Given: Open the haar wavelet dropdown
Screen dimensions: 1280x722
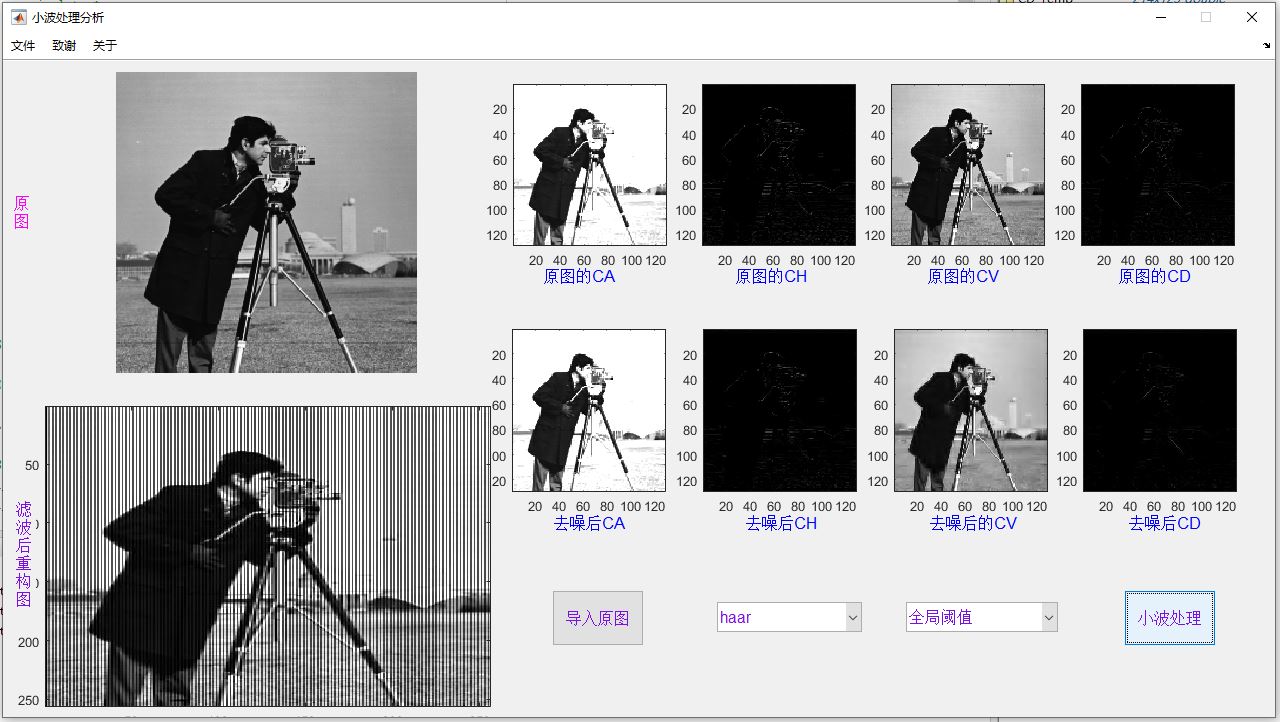Looking at the screenshot, I should pos(789,617).
